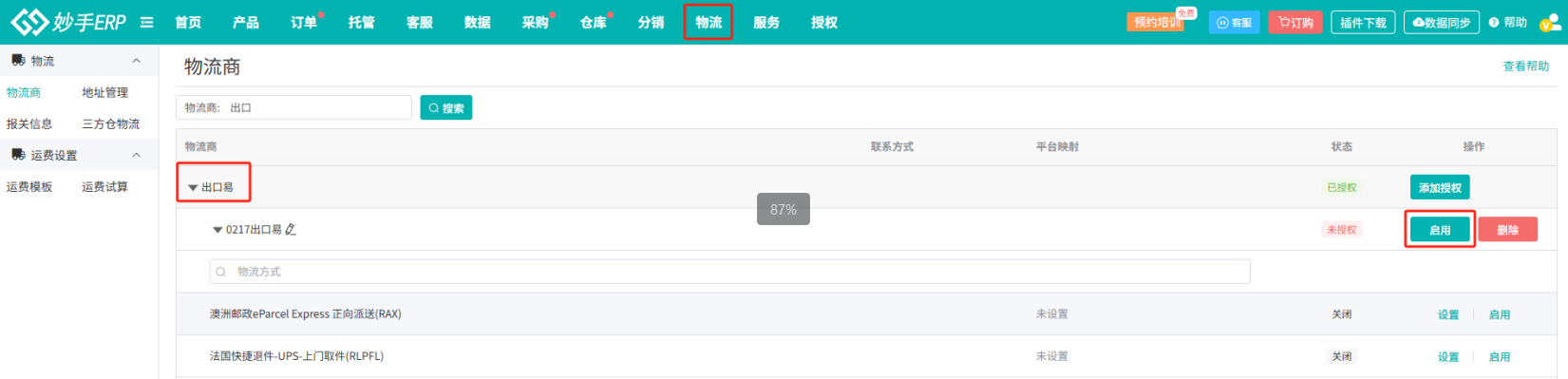Click the 未授权 status tag
Image resolution: width=1568 pixels, height=379 pixels.
coord(1341,229)
